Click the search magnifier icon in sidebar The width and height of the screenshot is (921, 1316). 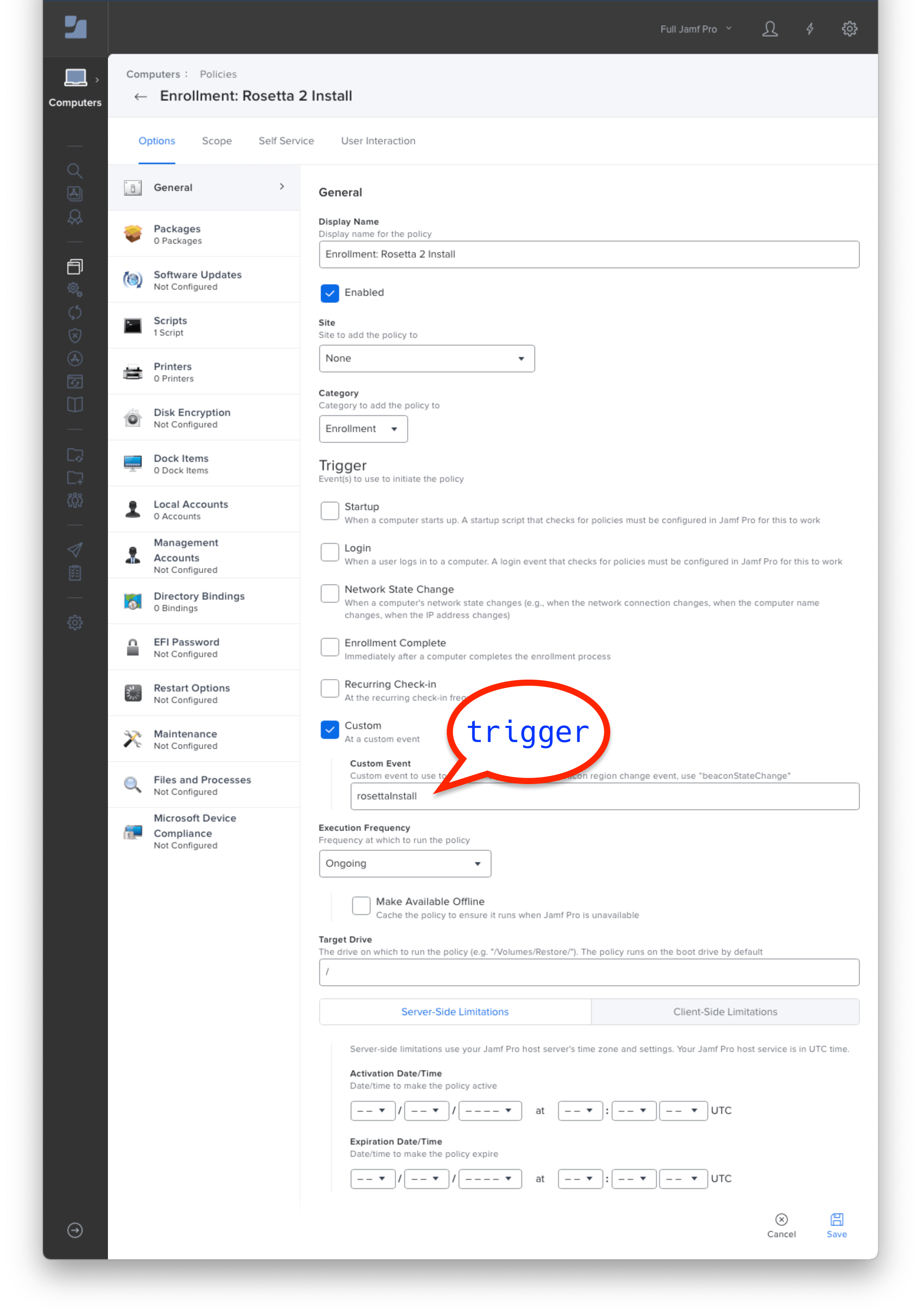(75, 171)
